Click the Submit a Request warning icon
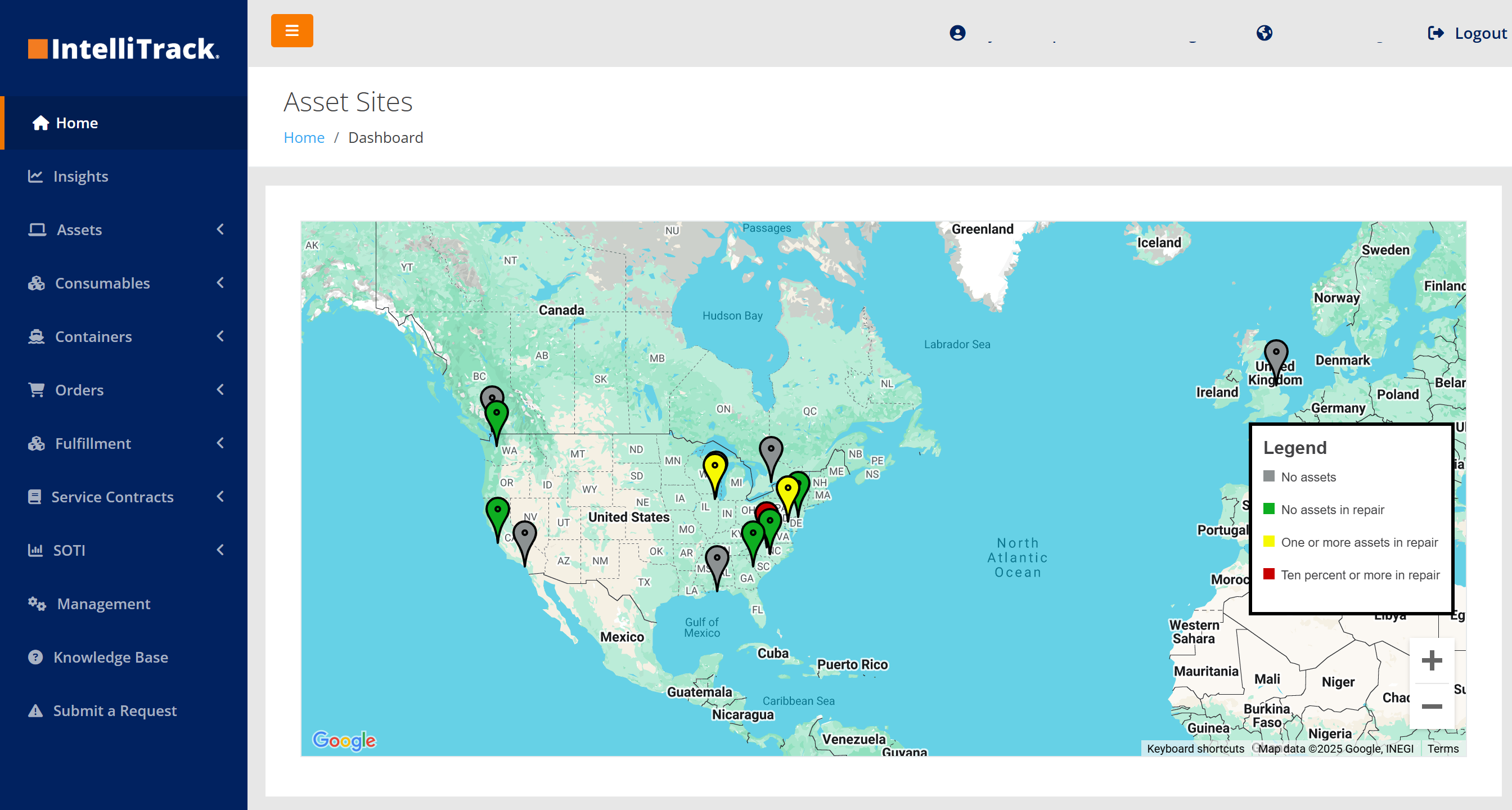1512x810 pixels. [35, 710]
